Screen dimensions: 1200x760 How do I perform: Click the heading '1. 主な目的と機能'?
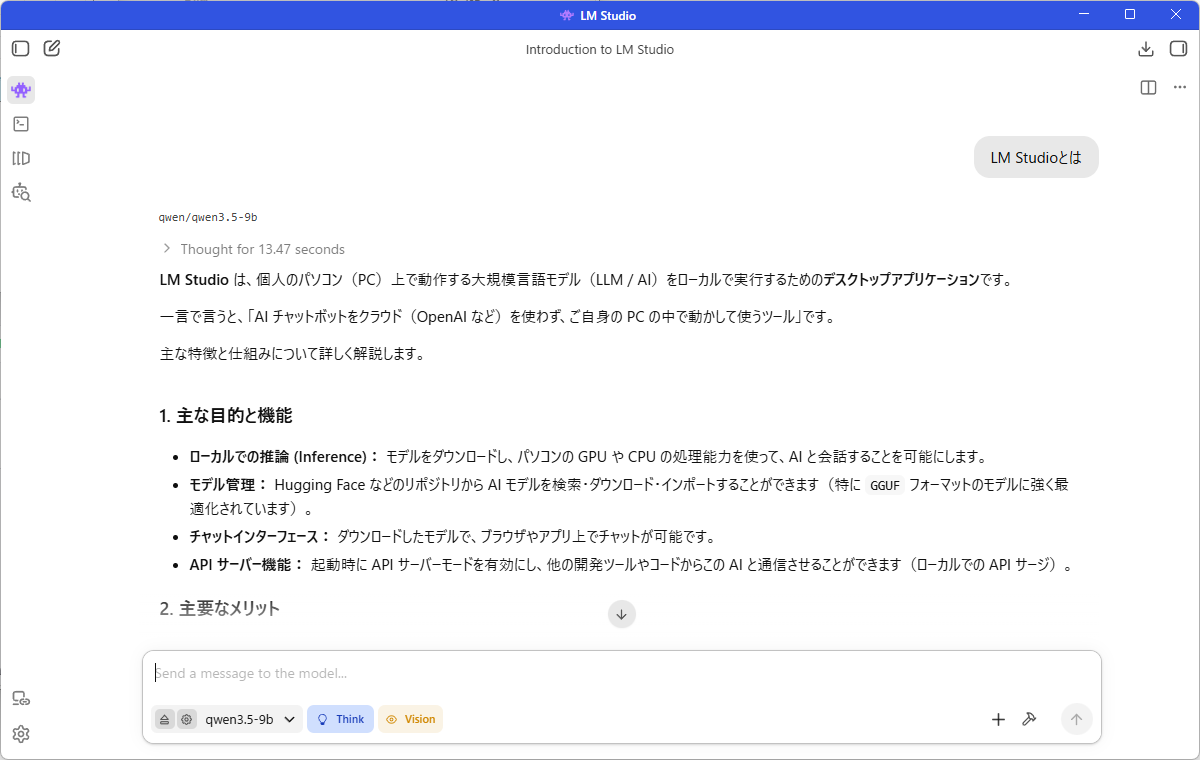pyautogui.click(x=226, y=415)
